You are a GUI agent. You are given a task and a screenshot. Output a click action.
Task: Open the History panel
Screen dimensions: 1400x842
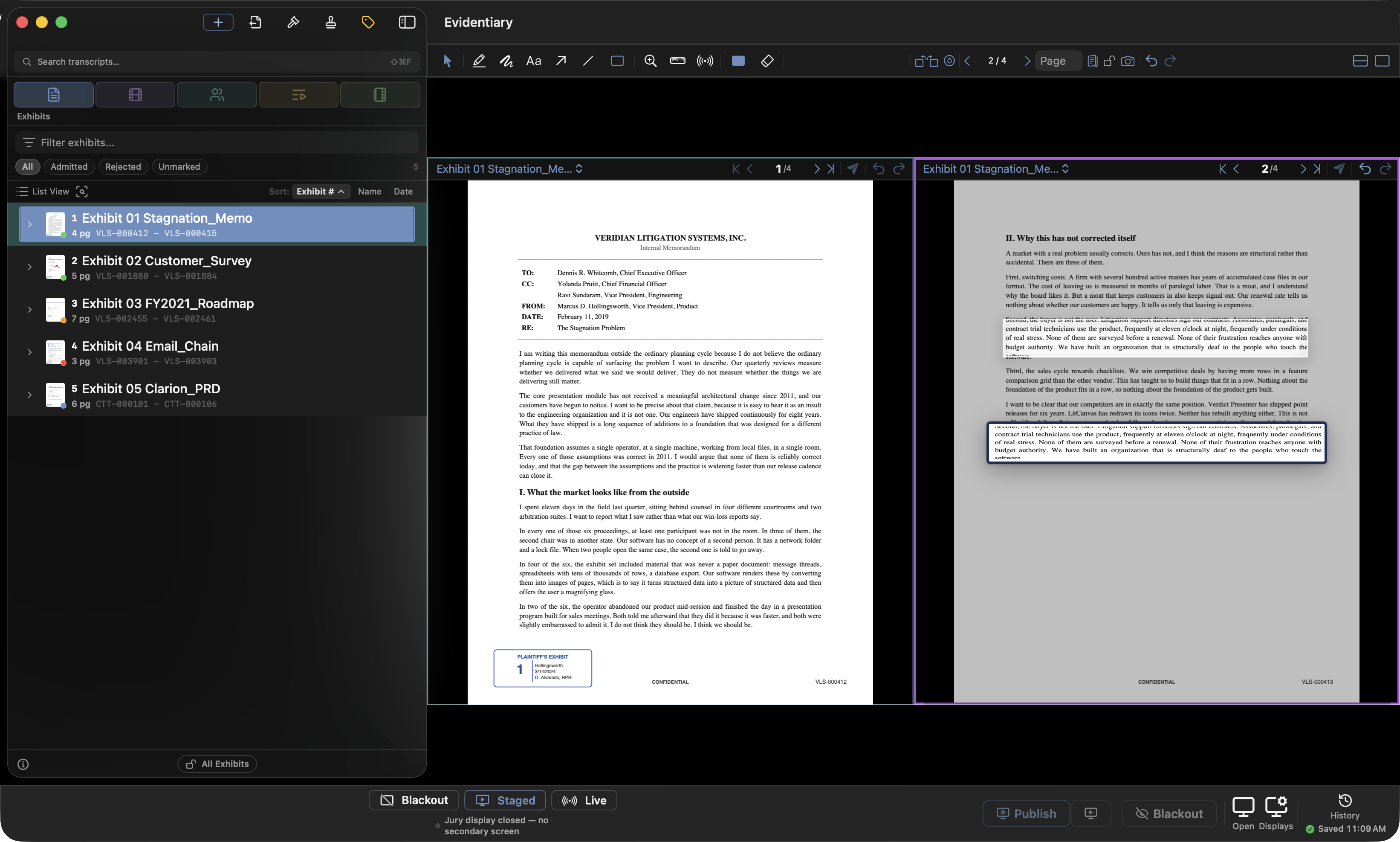click(1345, 807)
